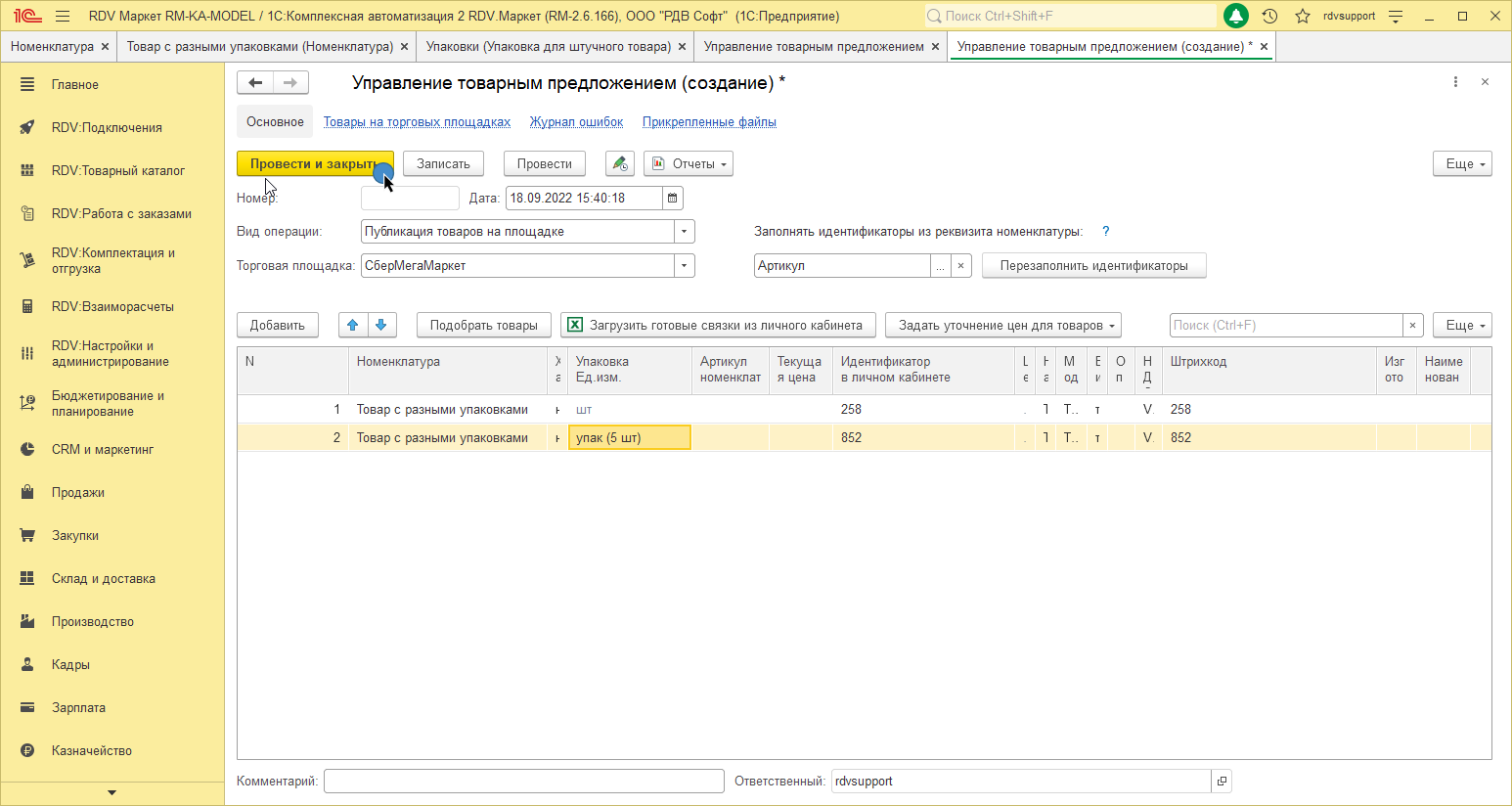Switch to the Номенклатура tab
This screenshot has height=806, width=1512.
(52, 46)
